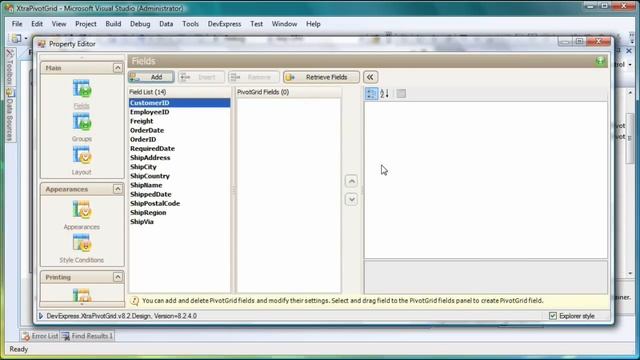This screenshot has width=640, height=360.
Task: Select ShipVia in the field list
Action: (180, 222)
